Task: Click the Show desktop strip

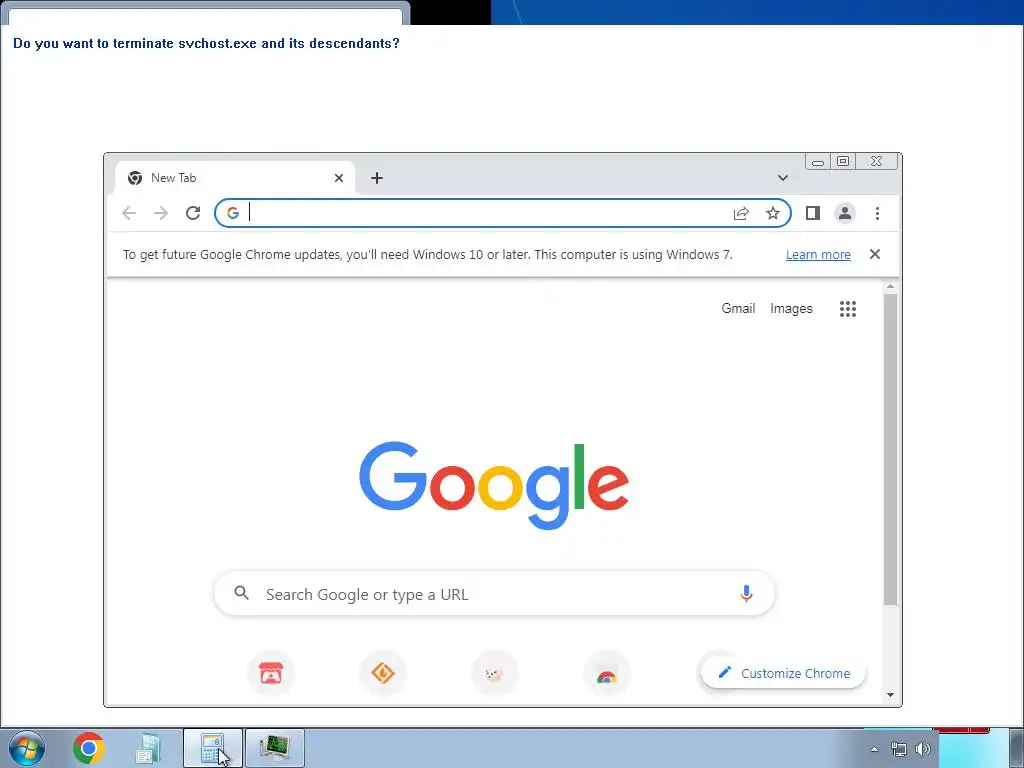Action: (x=1016, y=748)
